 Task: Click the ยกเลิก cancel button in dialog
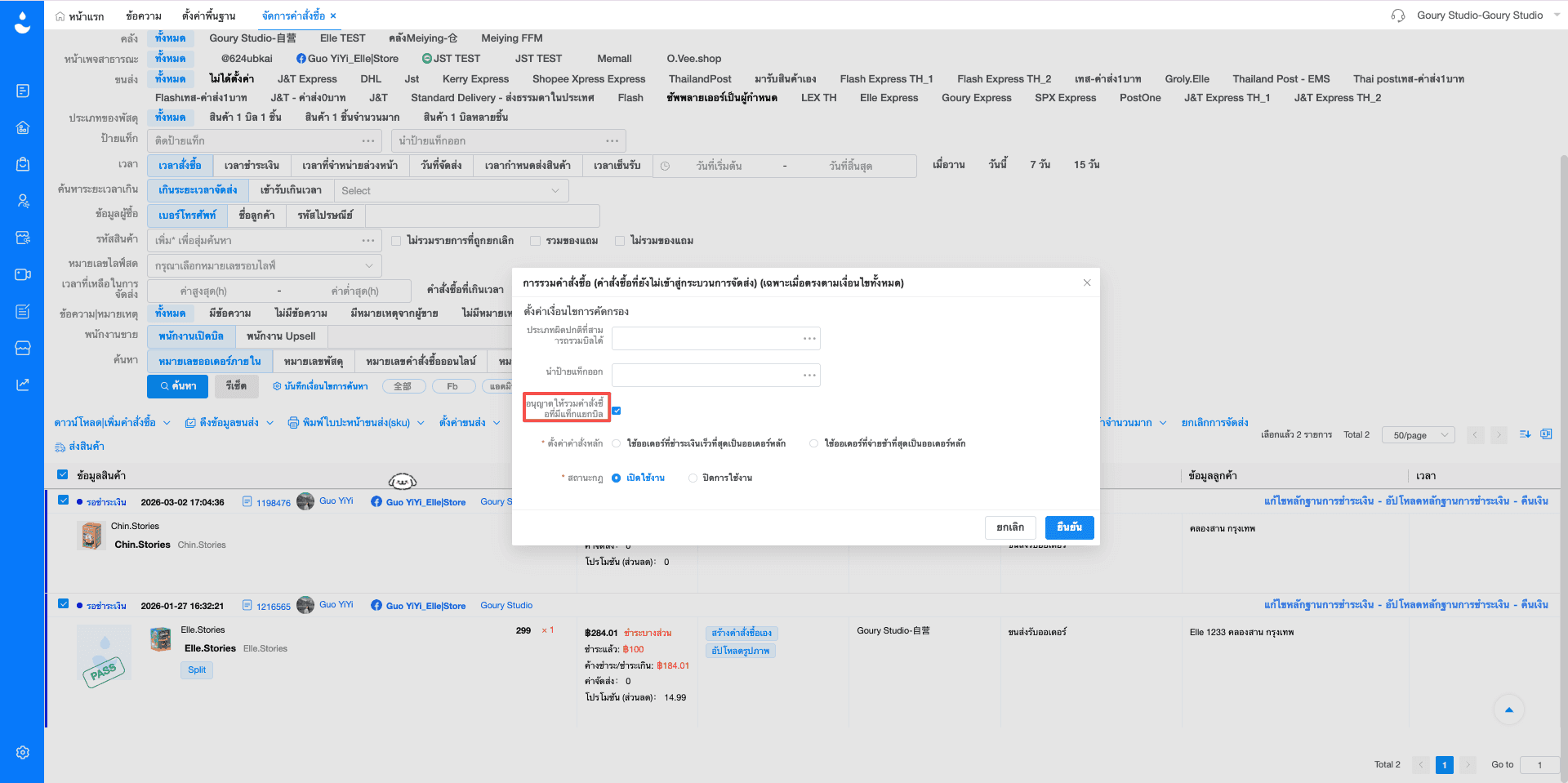coord(1010,527)
